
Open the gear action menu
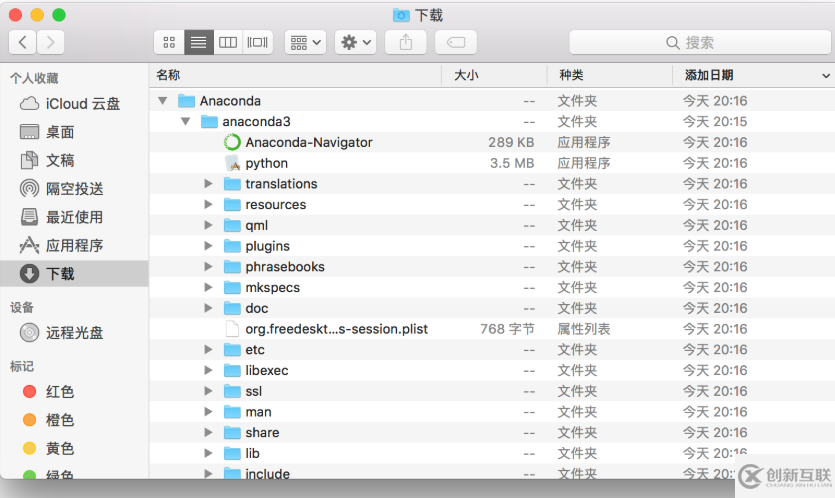click(x=356, y=42)
